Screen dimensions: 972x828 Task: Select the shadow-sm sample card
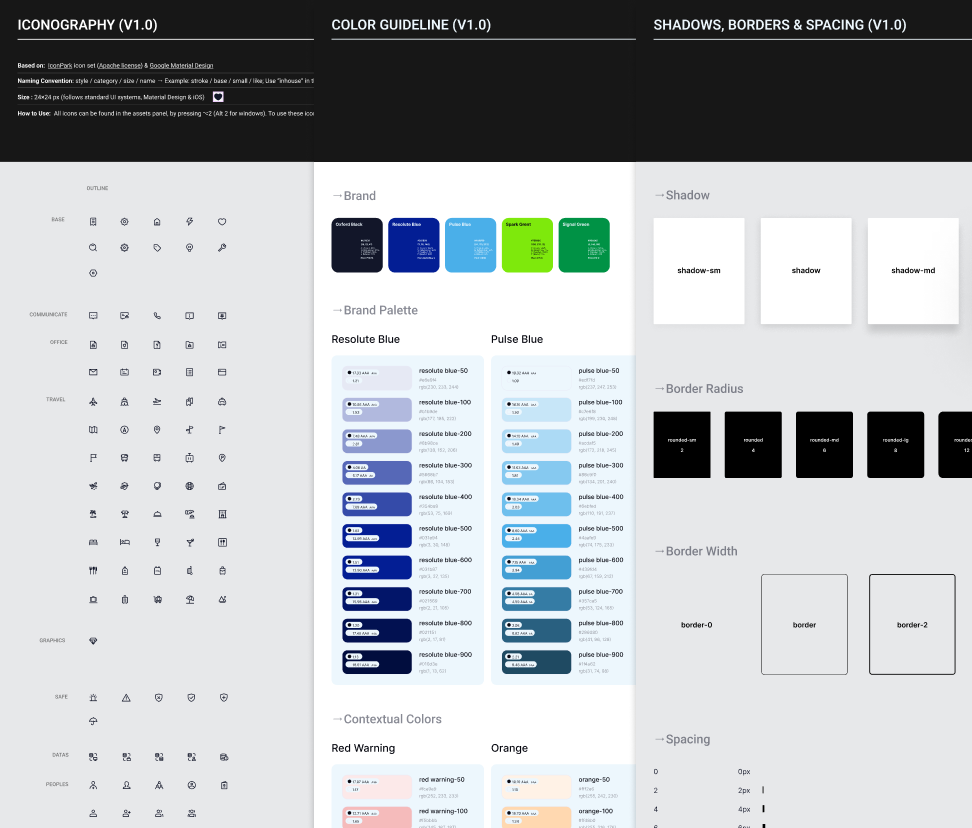coord(699,271)
